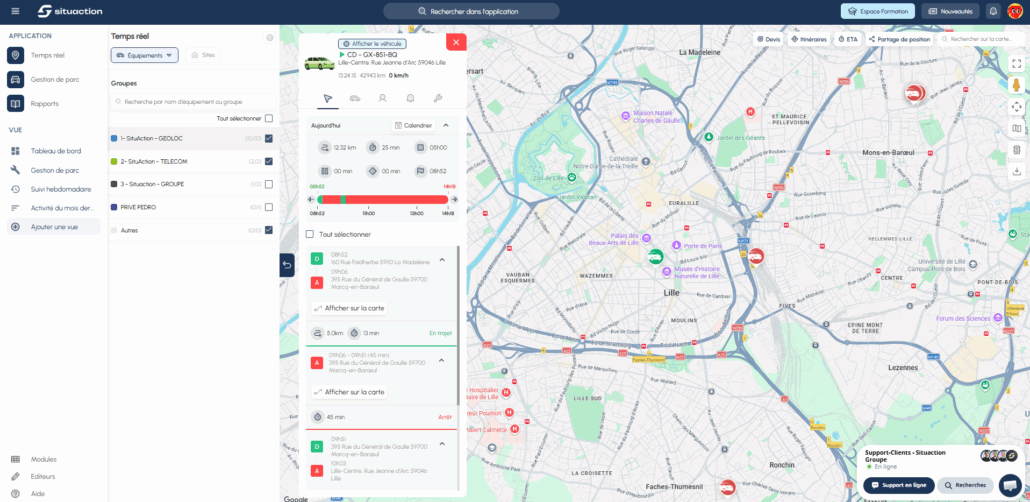Select the trips navigation arrow tab
This screenshot has width=1030, height=502.
[x=328, y=98]
